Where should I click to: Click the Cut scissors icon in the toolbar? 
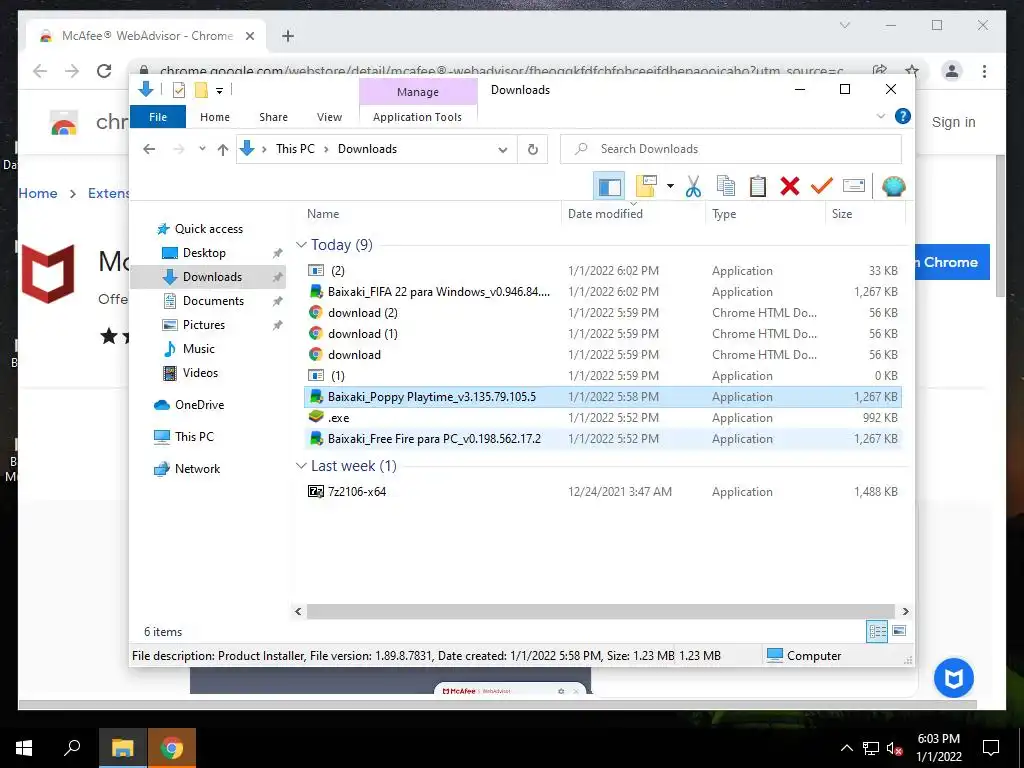pos(693,187)
